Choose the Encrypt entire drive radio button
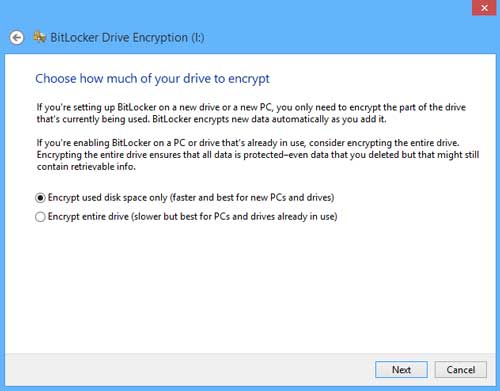This screenshot has width=500, height=391. tap(40, 217)
